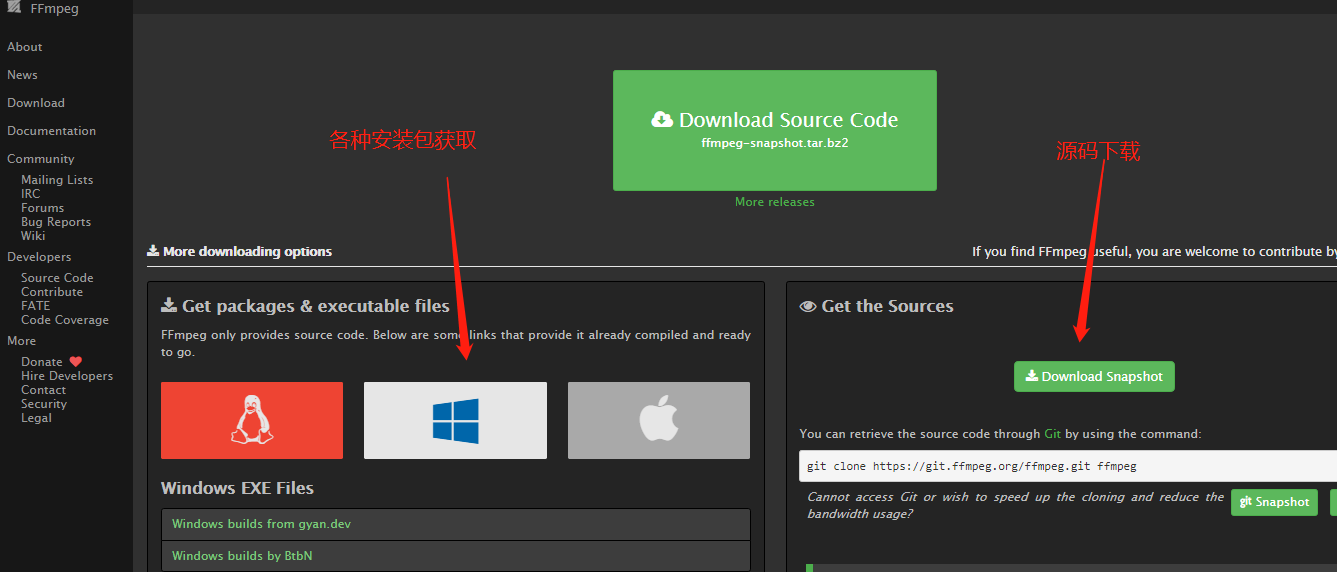Open Security sidebar link
The height and width of the screenshot is (572, 1337).
coord(44,404)
